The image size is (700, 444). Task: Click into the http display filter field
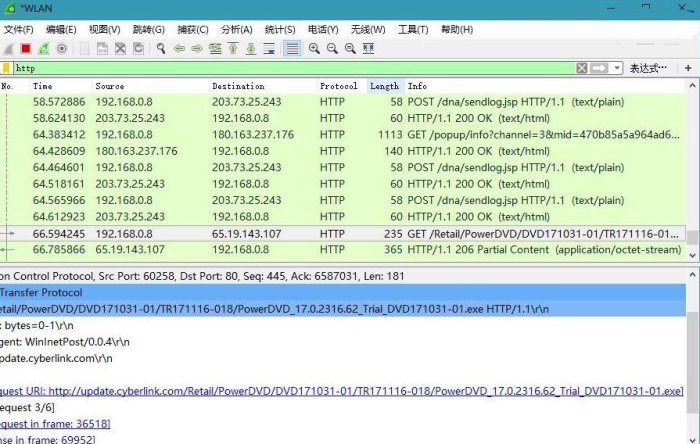pos(294,68)
